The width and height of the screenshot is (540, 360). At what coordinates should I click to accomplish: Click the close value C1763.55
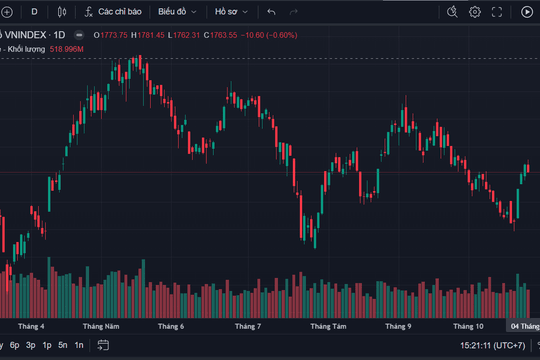[x=220, y=35]
